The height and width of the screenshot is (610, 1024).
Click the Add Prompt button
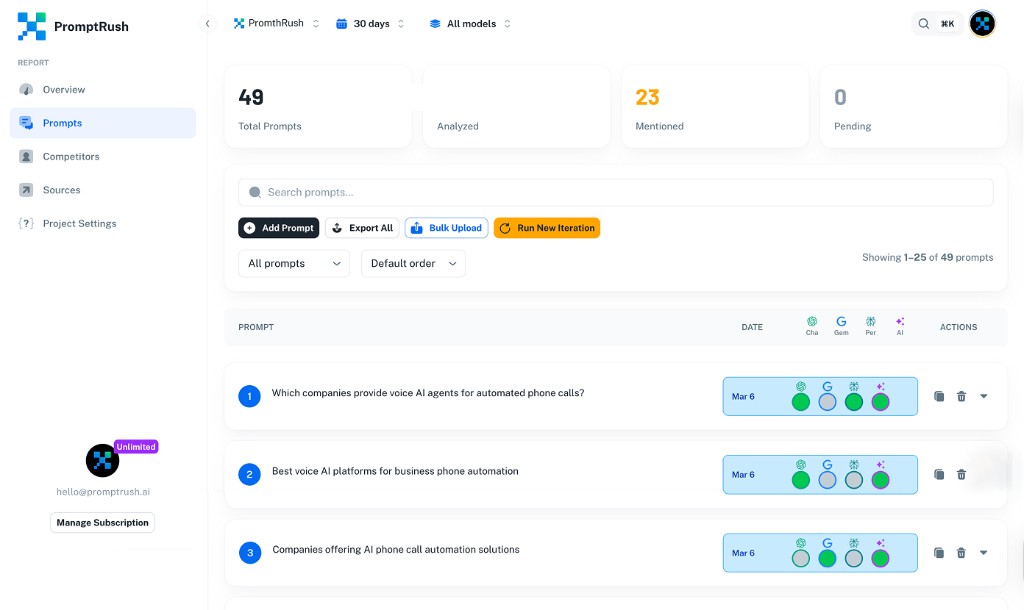click(278, 228)
